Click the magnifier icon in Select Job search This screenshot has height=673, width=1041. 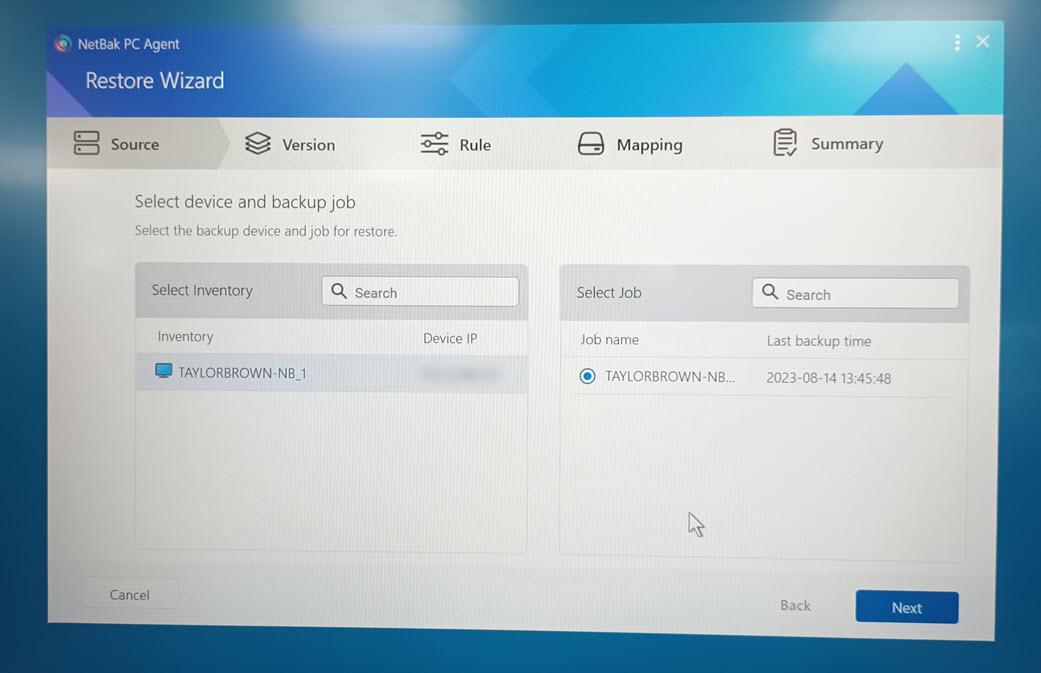pyautogui.click(x=770, y=292)
